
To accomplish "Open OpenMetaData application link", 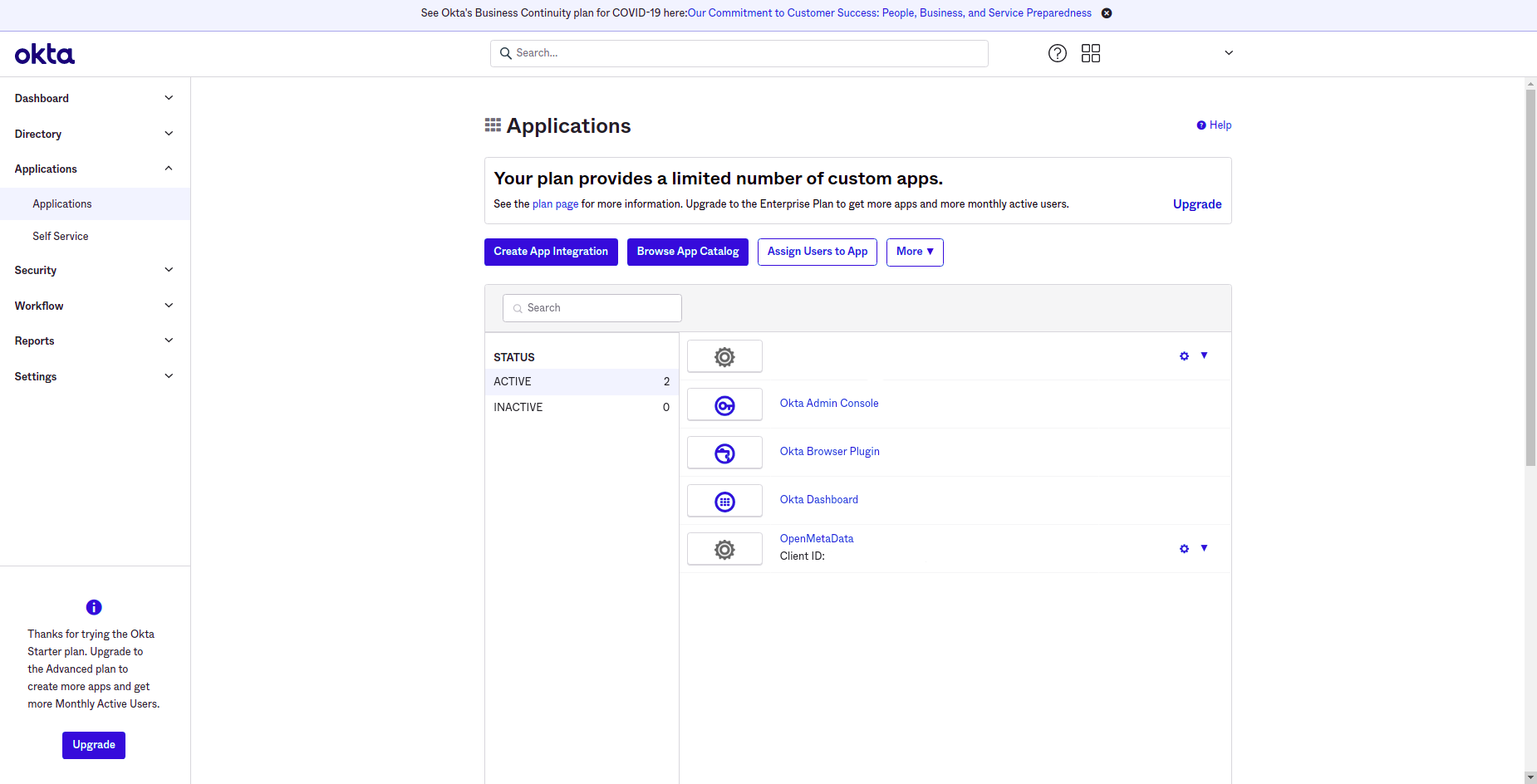I will tap(817, 539).
